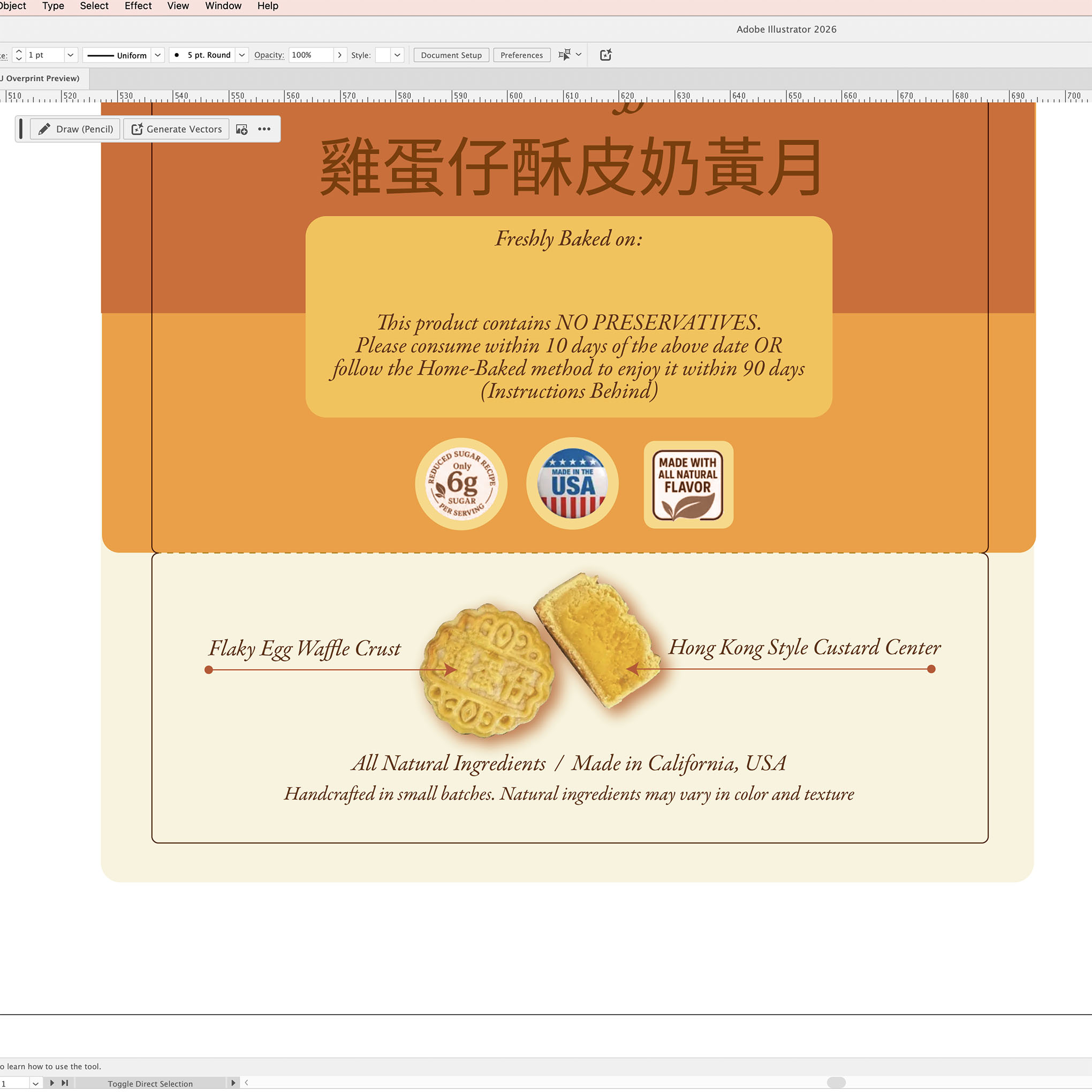Click the horizontal ruler
This screenshot has height=1092, width=1092.
click(x=546, y=96)
